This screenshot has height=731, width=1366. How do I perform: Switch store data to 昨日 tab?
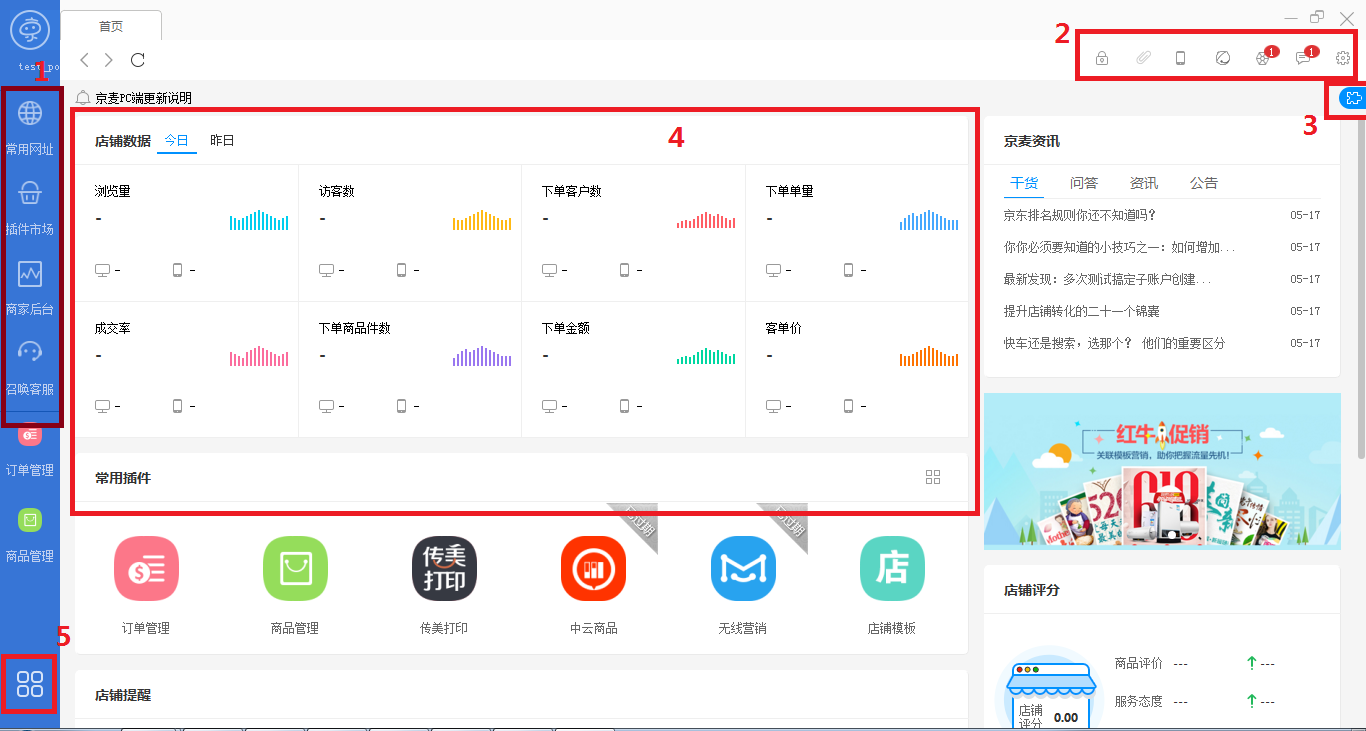tap(222, 140)
